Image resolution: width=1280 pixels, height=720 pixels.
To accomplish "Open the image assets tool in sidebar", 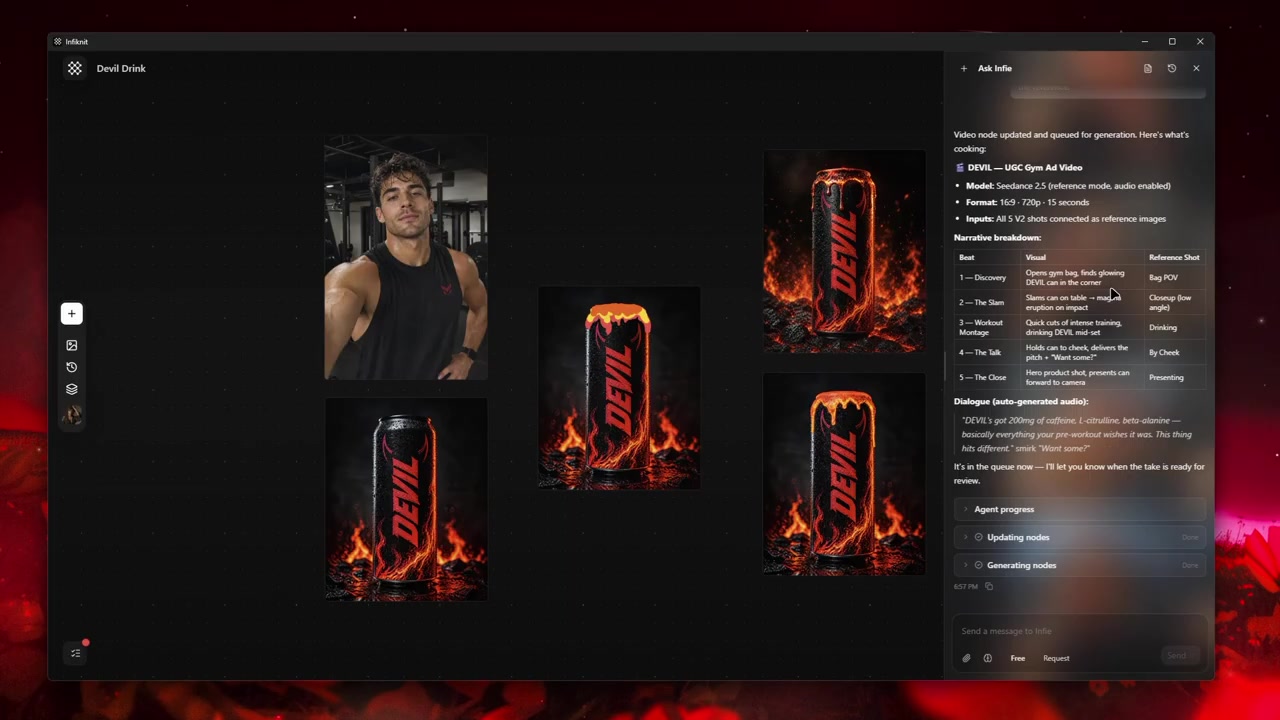I will (x=72, y=345).
